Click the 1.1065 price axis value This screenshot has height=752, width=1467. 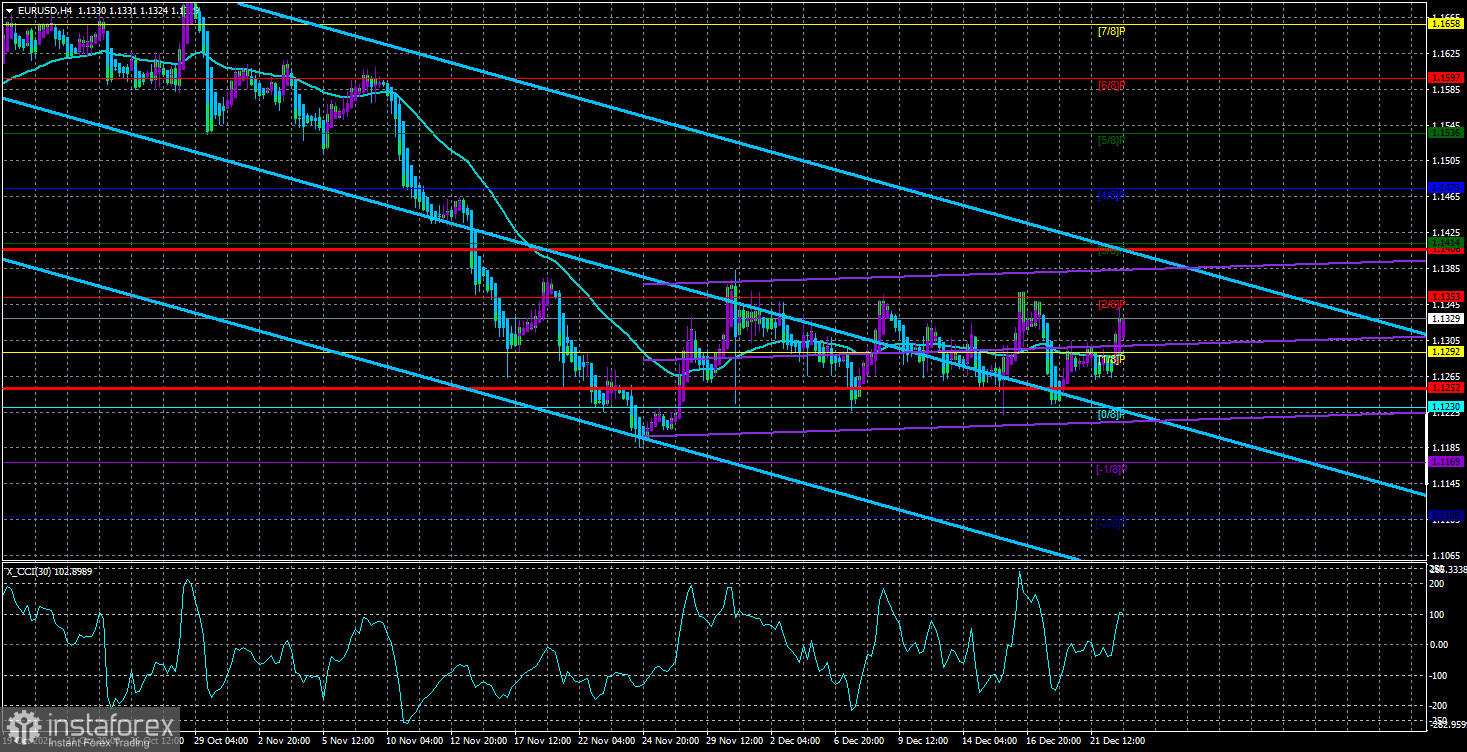point(1446,556)
